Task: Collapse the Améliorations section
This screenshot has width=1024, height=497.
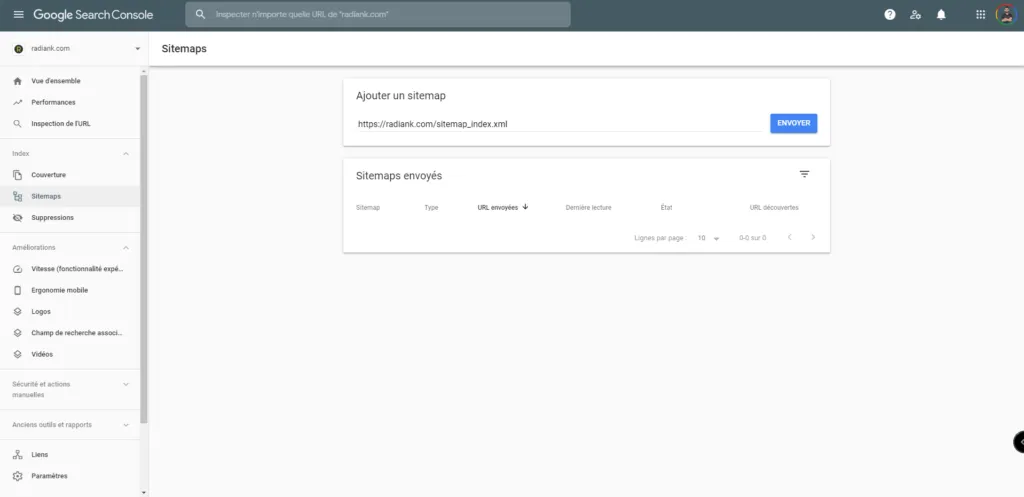Action: (x=126, y=248)
